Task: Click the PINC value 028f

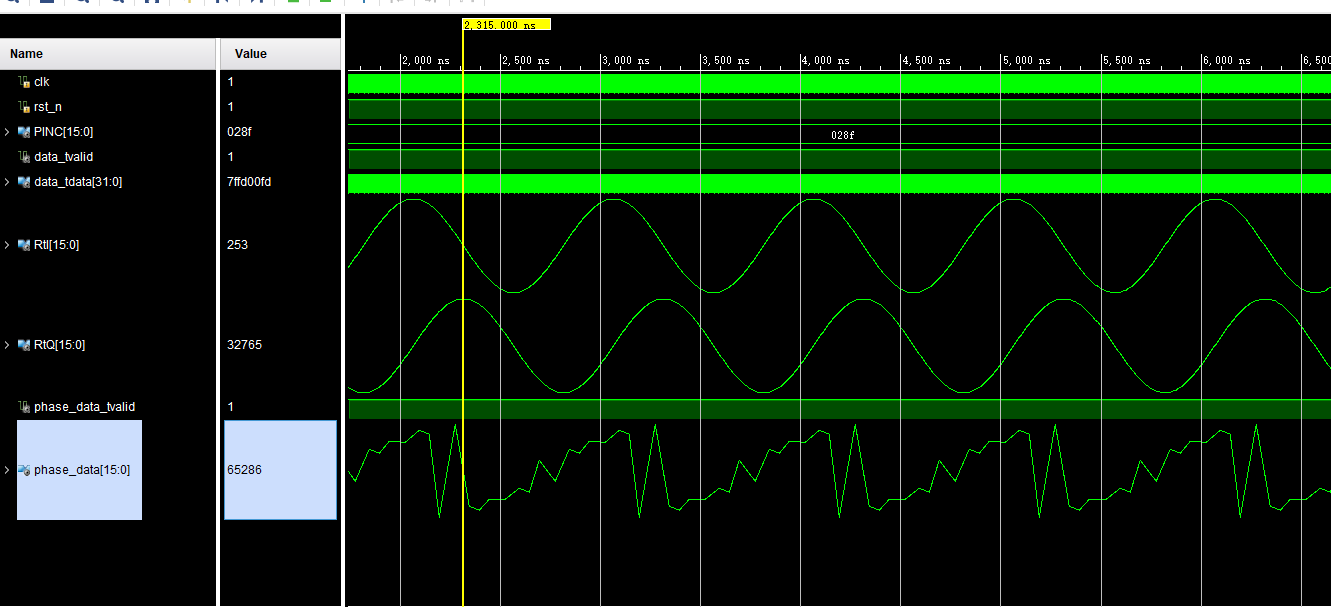Action: [x=238, y=132]
